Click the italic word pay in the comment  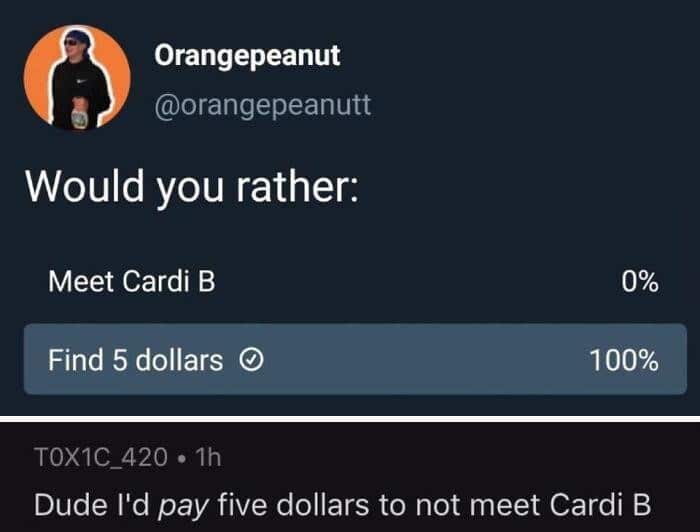[184, 507]
